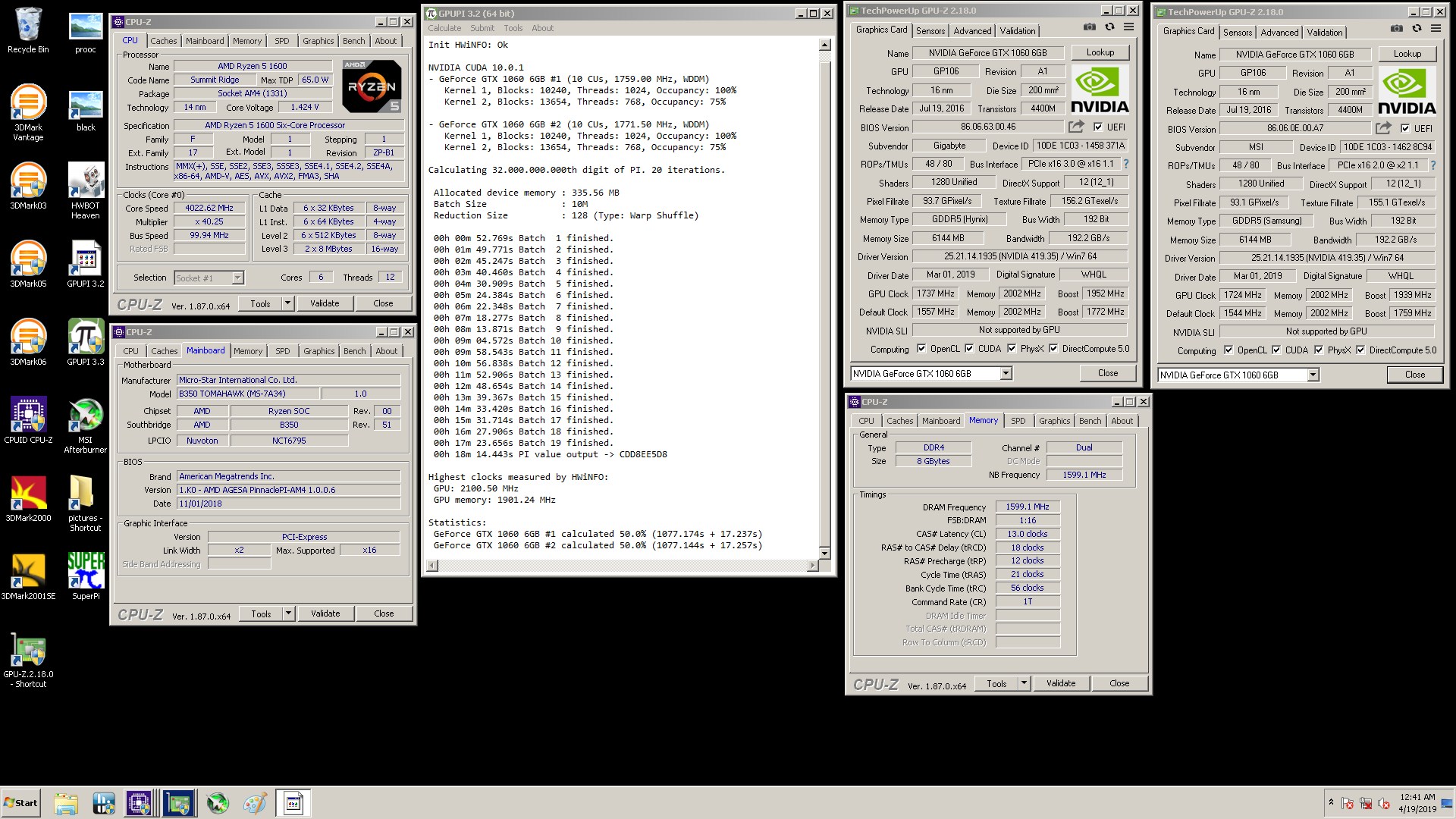Click the GPUPI vertical scrollbar track
This screenshot has width=1456, height=819.
(x=825, y=300)
